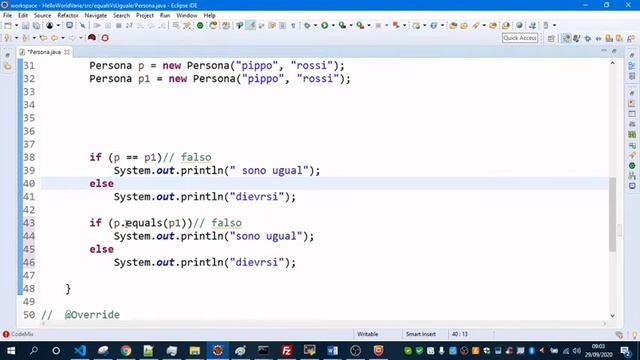Expand the External Tools dropdown arrow

click(369, 25)
